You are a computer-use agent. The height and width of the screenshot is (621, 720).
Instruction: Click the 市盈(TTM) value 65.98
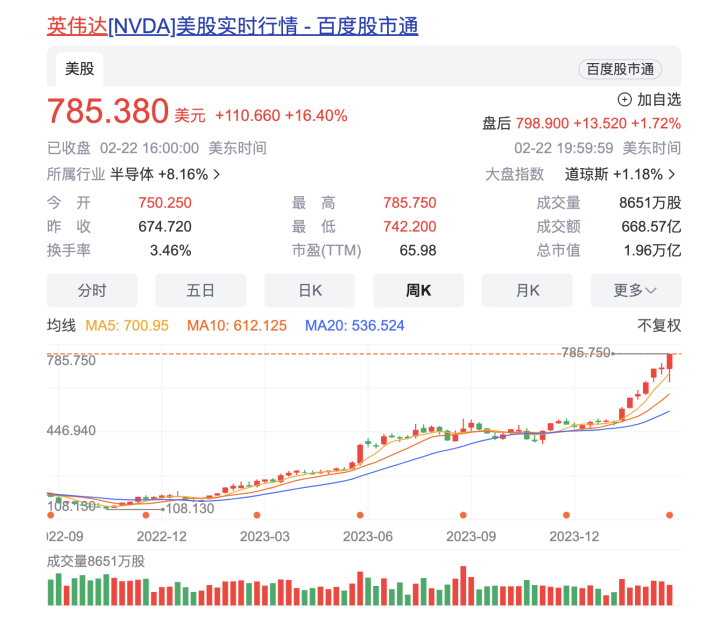coord(418,251)
